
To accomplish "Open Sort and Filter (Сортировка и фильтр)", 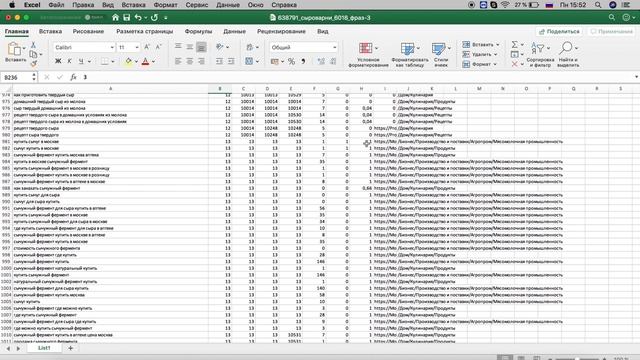I will [x=540, y=54].
